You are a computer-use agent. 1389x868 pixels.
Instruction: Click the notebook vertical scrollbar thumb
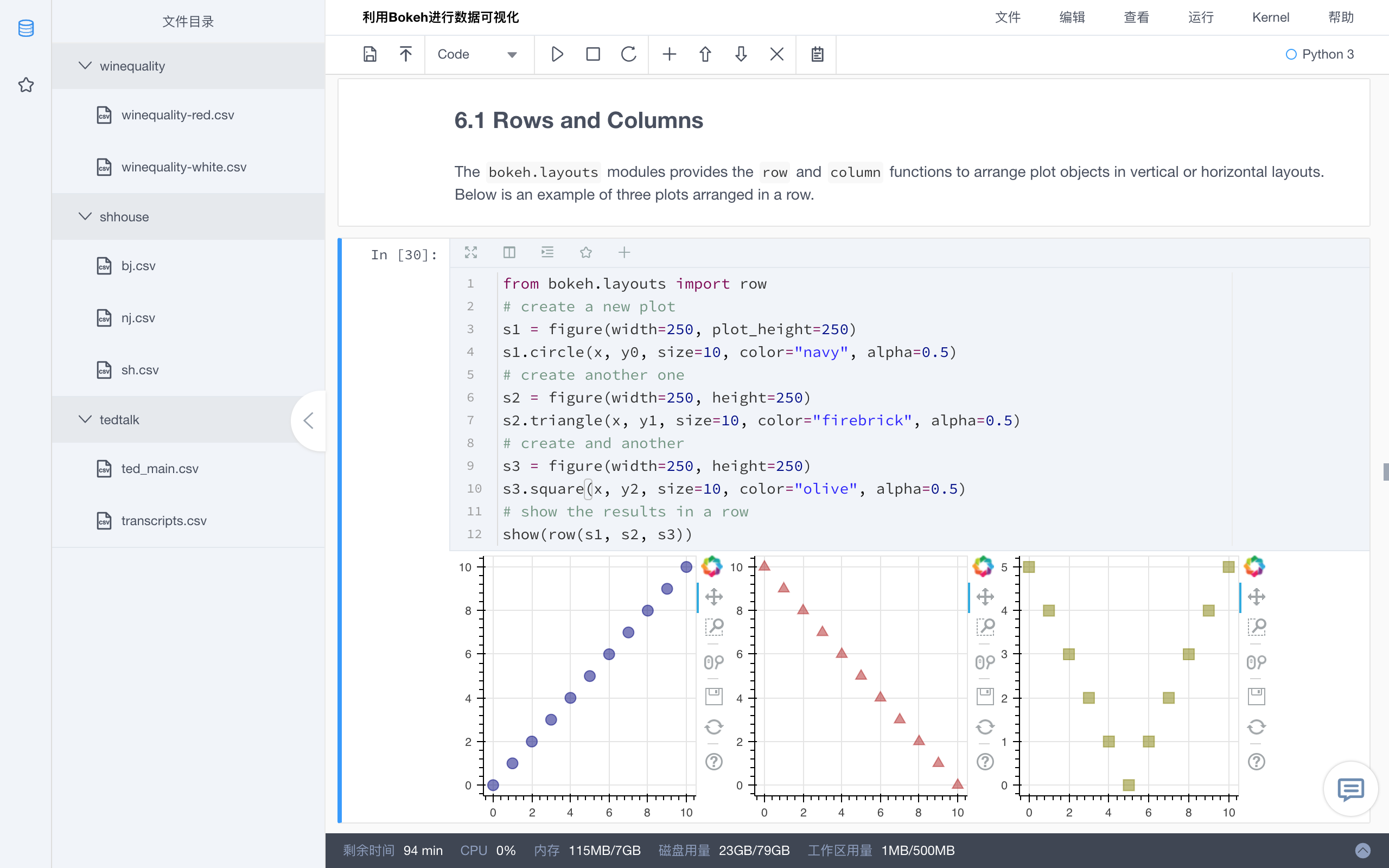pos(1385,471)
